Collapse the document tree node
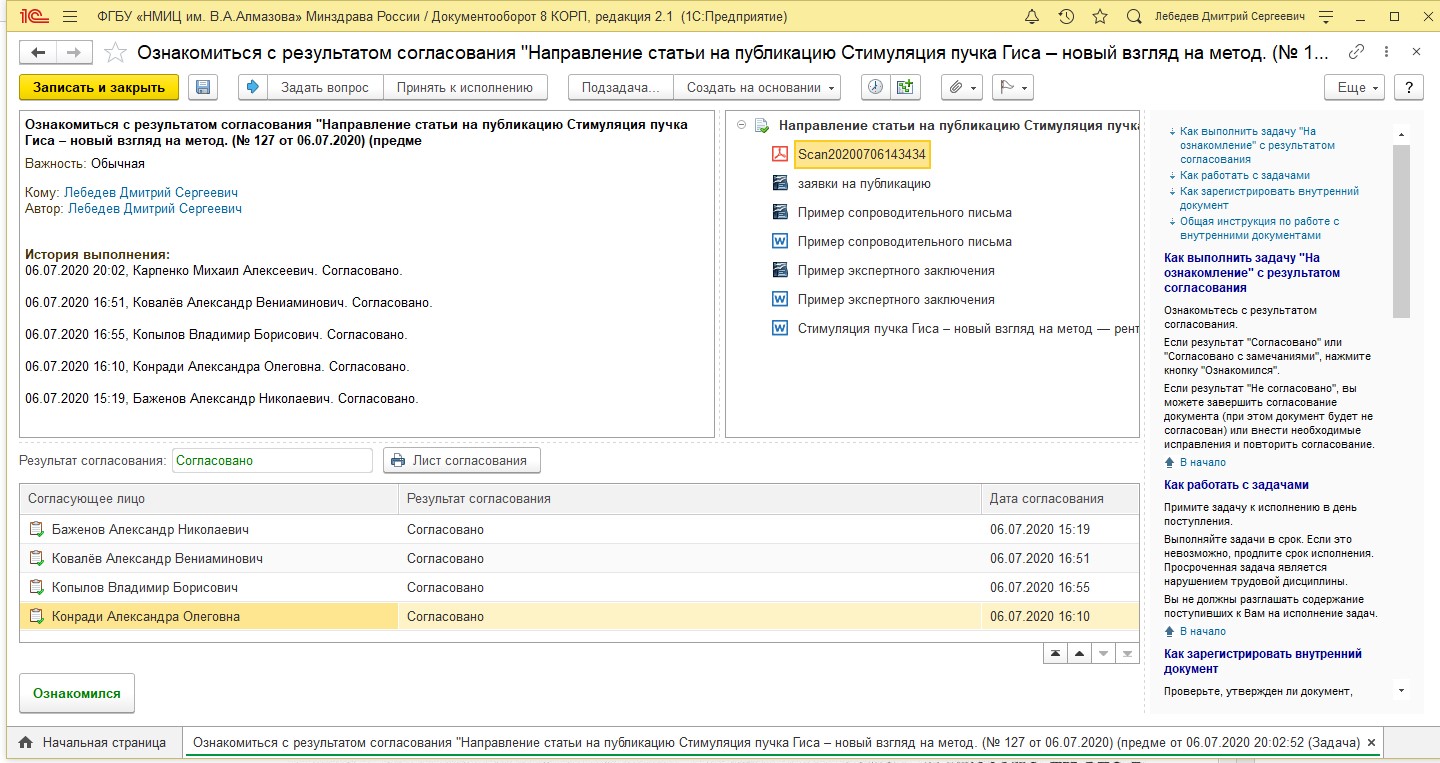 click(741, 126)
